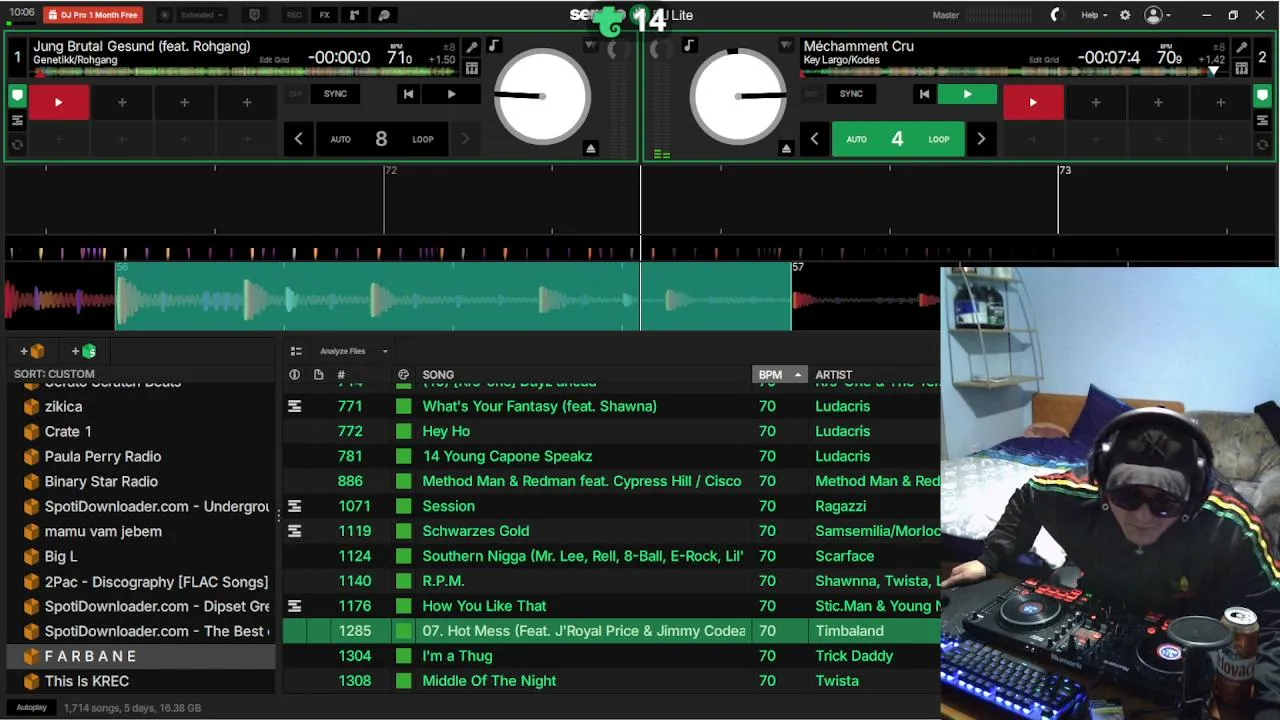The image size is (1280, 720).
Task: Select track Hot Mess by Timbaland
Action: pyautogui.click(x=611, y=631)
